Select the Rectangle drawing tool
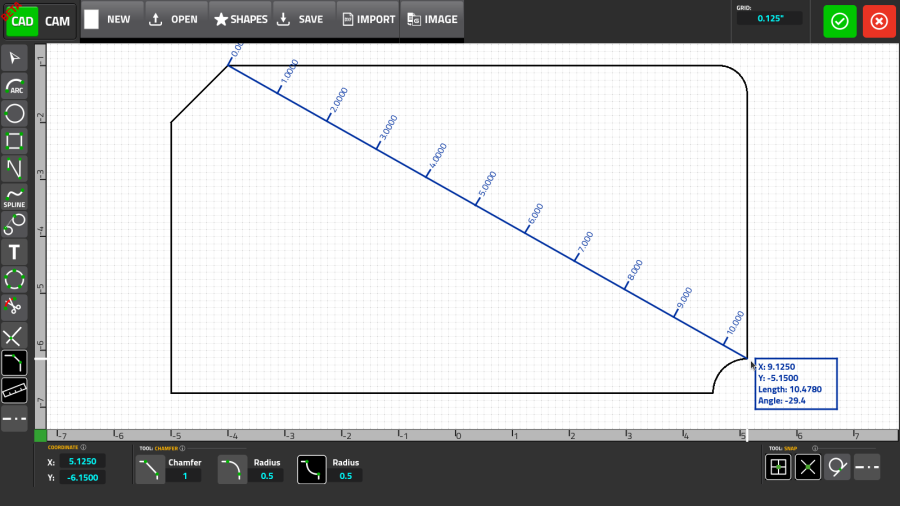 tap(14, 141)
